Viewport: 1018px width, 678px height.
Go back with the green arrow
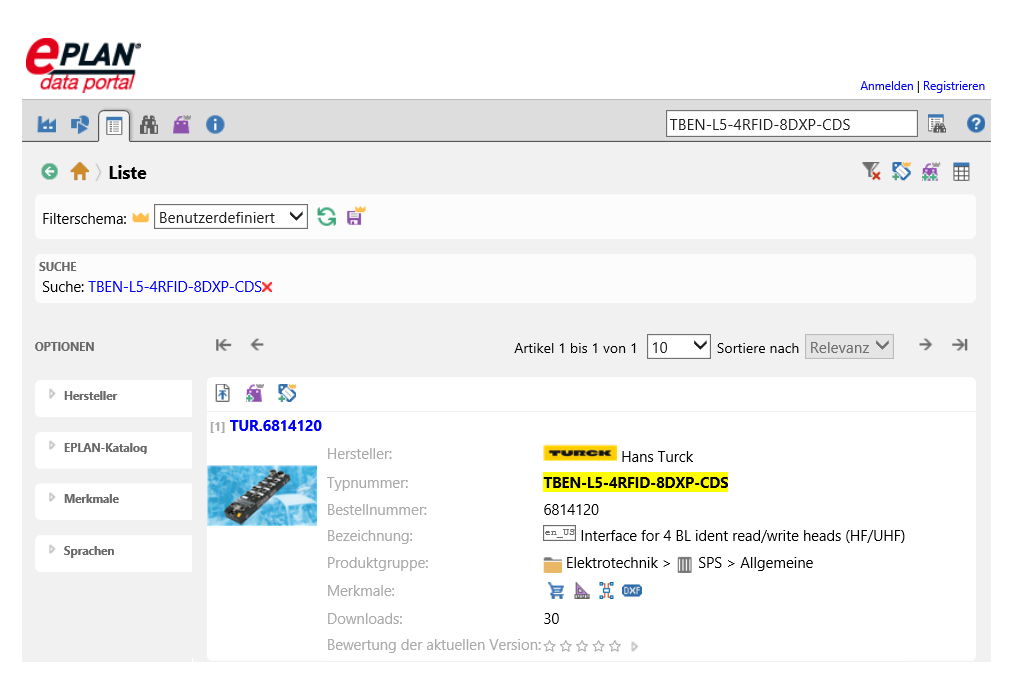(49, 171)
